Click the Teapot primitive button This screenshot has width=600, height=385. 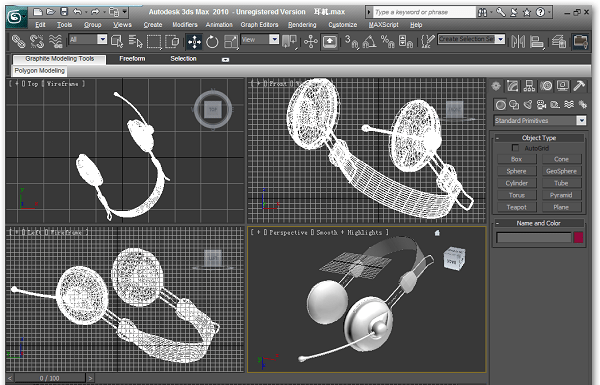point(517,207)
